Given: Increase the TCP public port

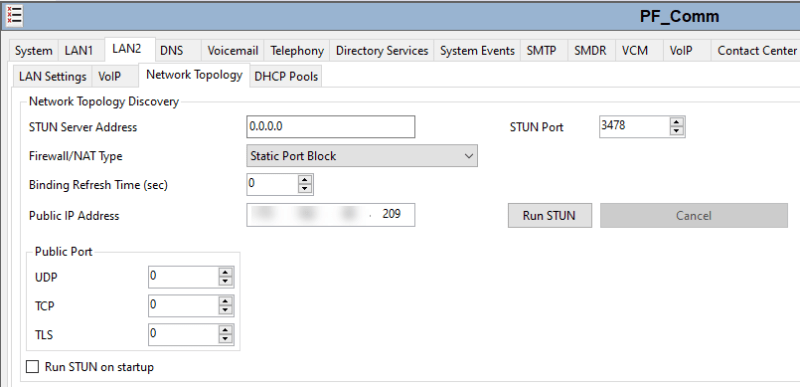Looking at the screenshot, I should (x=225, y=301).
